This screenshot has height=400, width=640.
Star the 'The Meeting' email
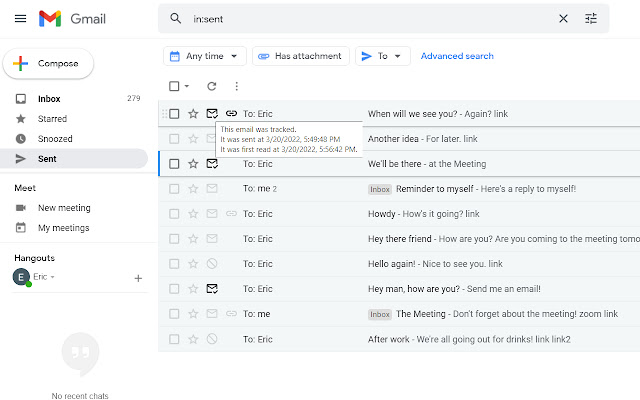193,313
